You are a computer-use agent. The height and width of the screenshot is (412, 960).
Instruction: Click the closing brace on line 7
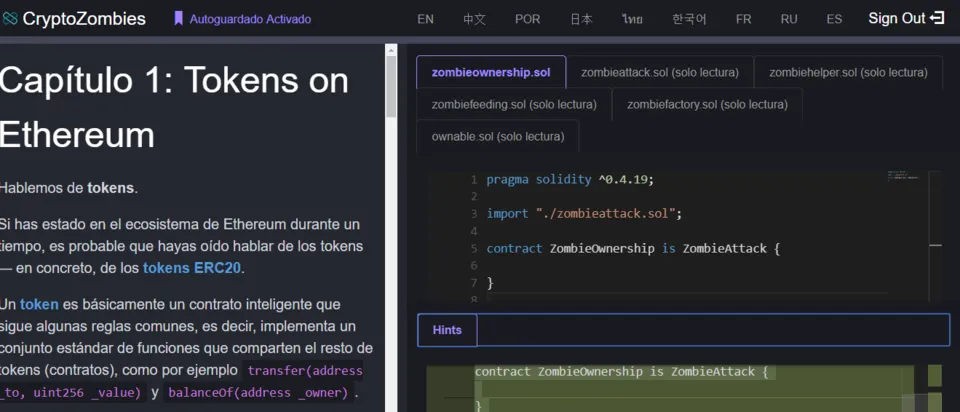(x=490, y=283)
